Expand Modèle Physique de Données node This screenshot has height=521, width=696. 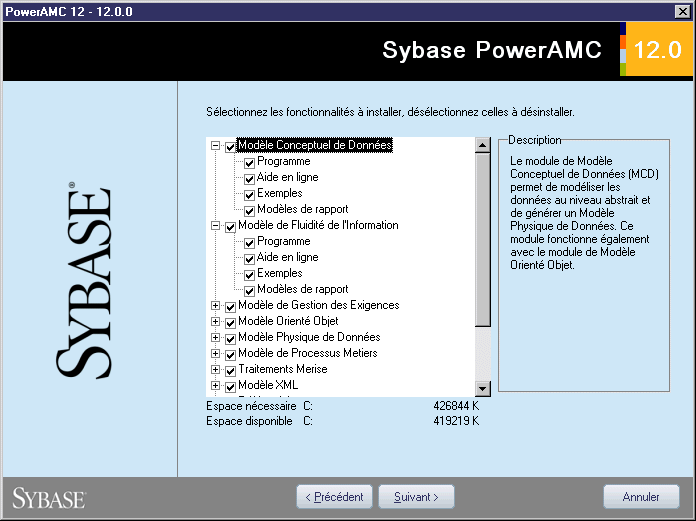[215, 337]
